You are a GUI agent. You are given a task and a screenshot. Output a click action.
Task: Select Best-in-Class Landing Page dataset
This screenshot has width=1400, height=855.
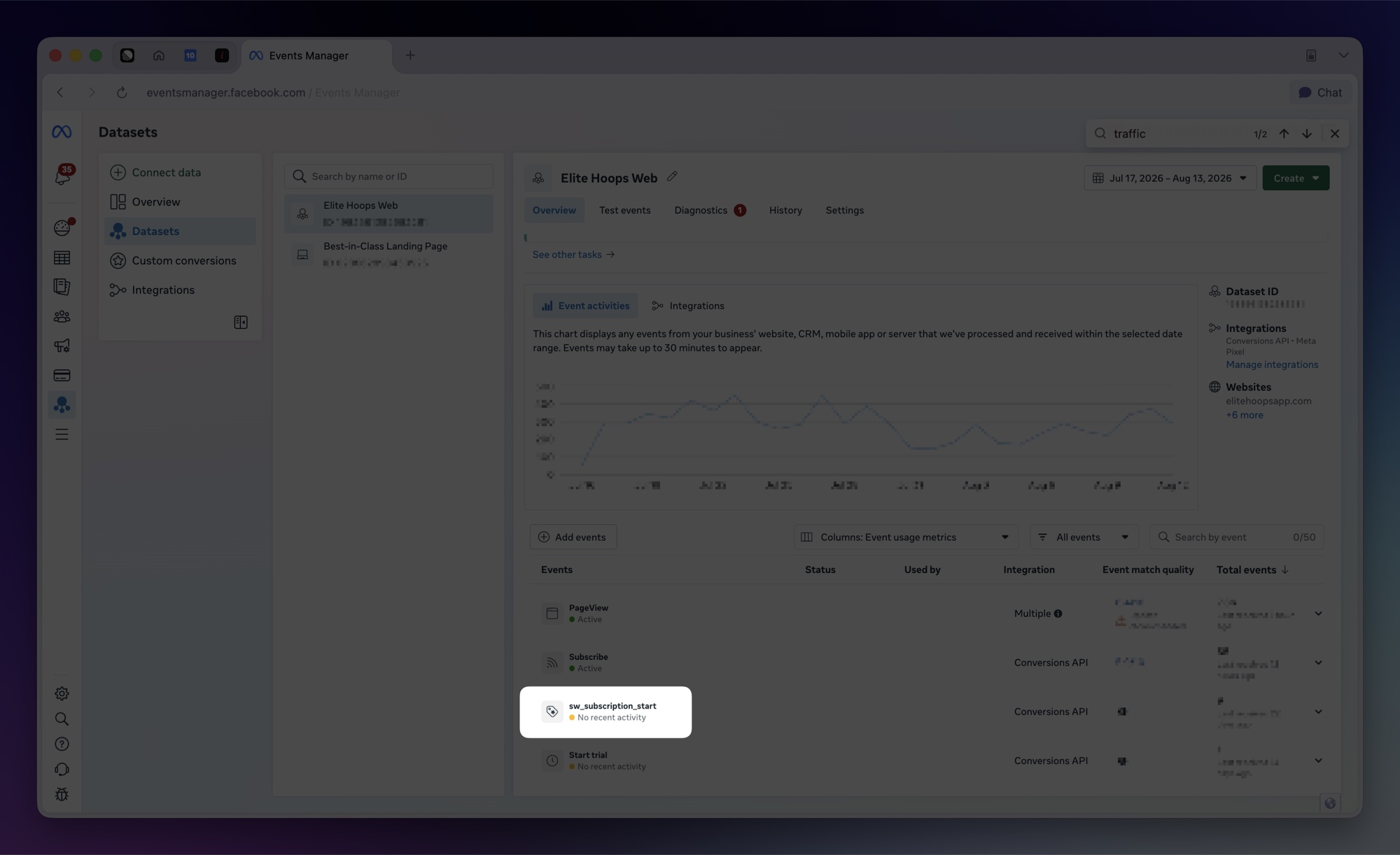389,254
